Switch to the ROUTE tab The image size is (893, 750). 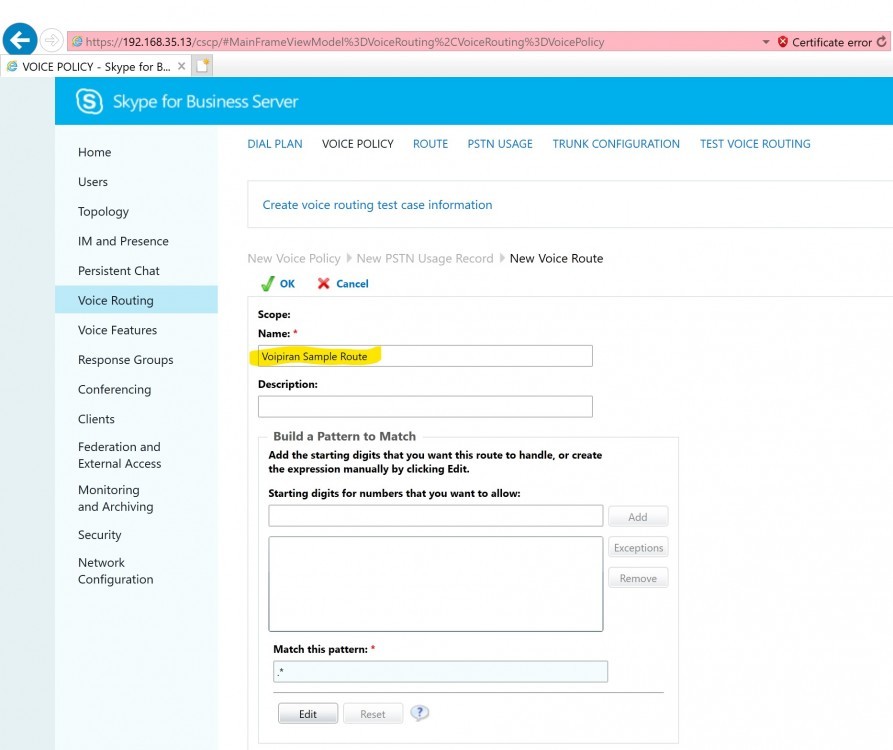[431, 144]
